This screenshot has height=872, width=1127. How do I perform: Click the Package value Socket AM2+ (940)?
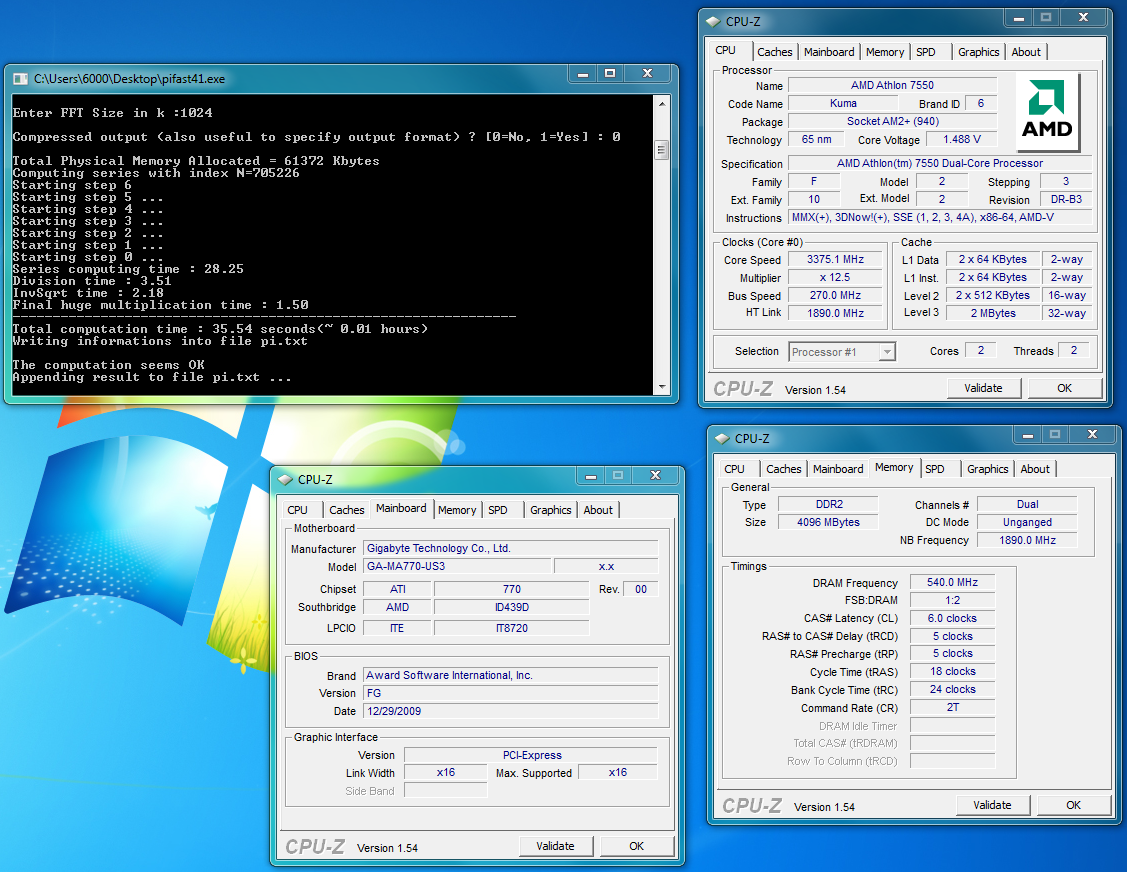click(892, 121)
